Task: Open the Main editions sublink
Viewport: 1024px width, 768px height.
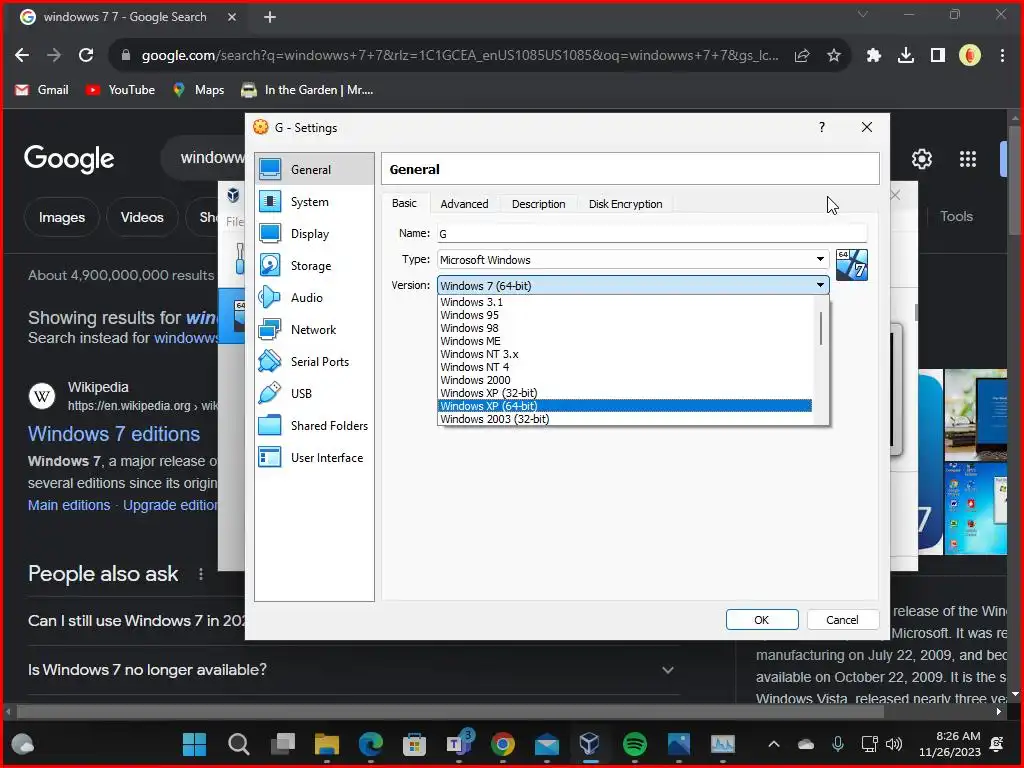Action: (x=69, y=505)
